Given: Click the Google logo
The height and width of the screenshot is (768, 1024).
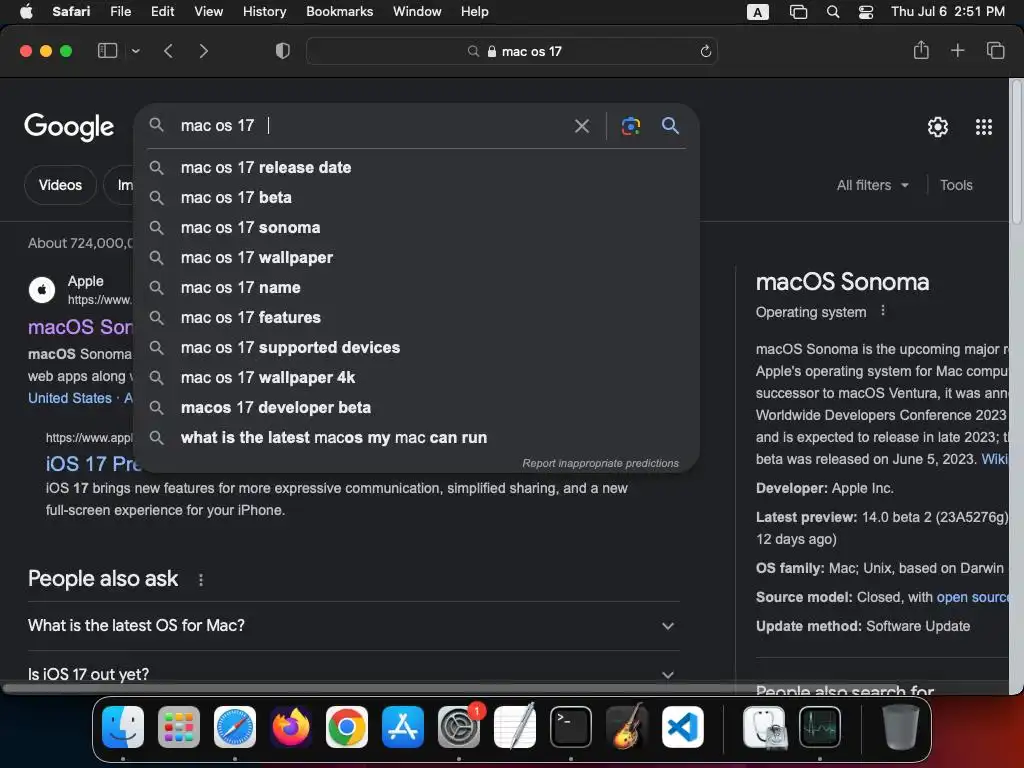Looking at the screenshot, I should coord(69,127).
